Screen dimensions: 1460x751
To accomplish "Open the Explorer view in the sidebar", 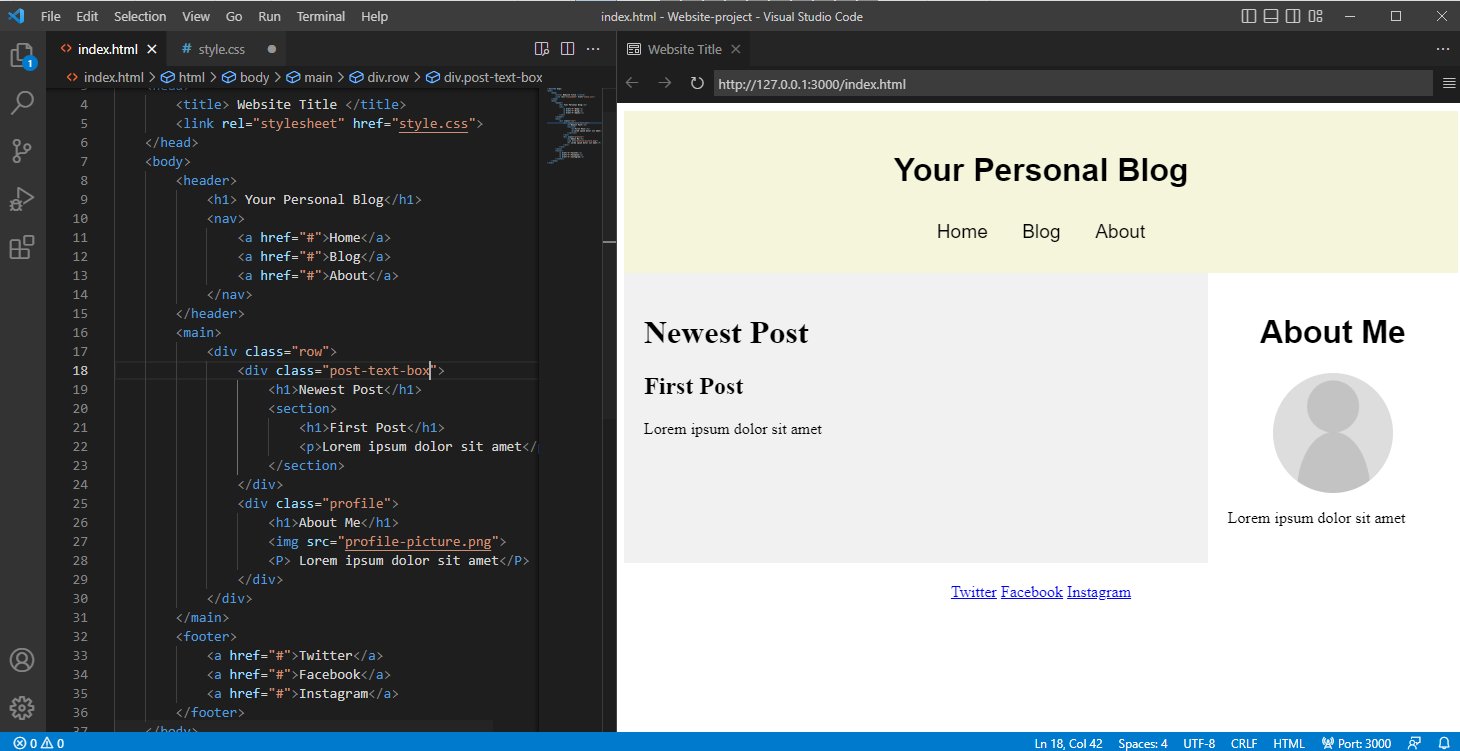I will coord(23,56).
